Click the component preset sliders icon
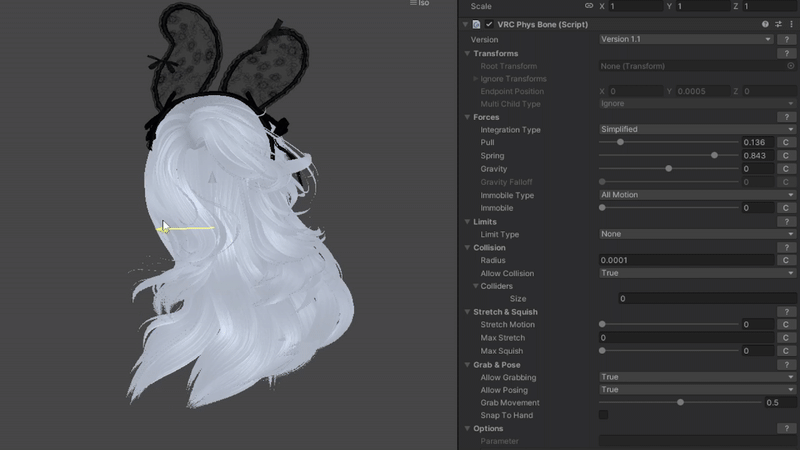The image size is (800, 450). [778, 24]
